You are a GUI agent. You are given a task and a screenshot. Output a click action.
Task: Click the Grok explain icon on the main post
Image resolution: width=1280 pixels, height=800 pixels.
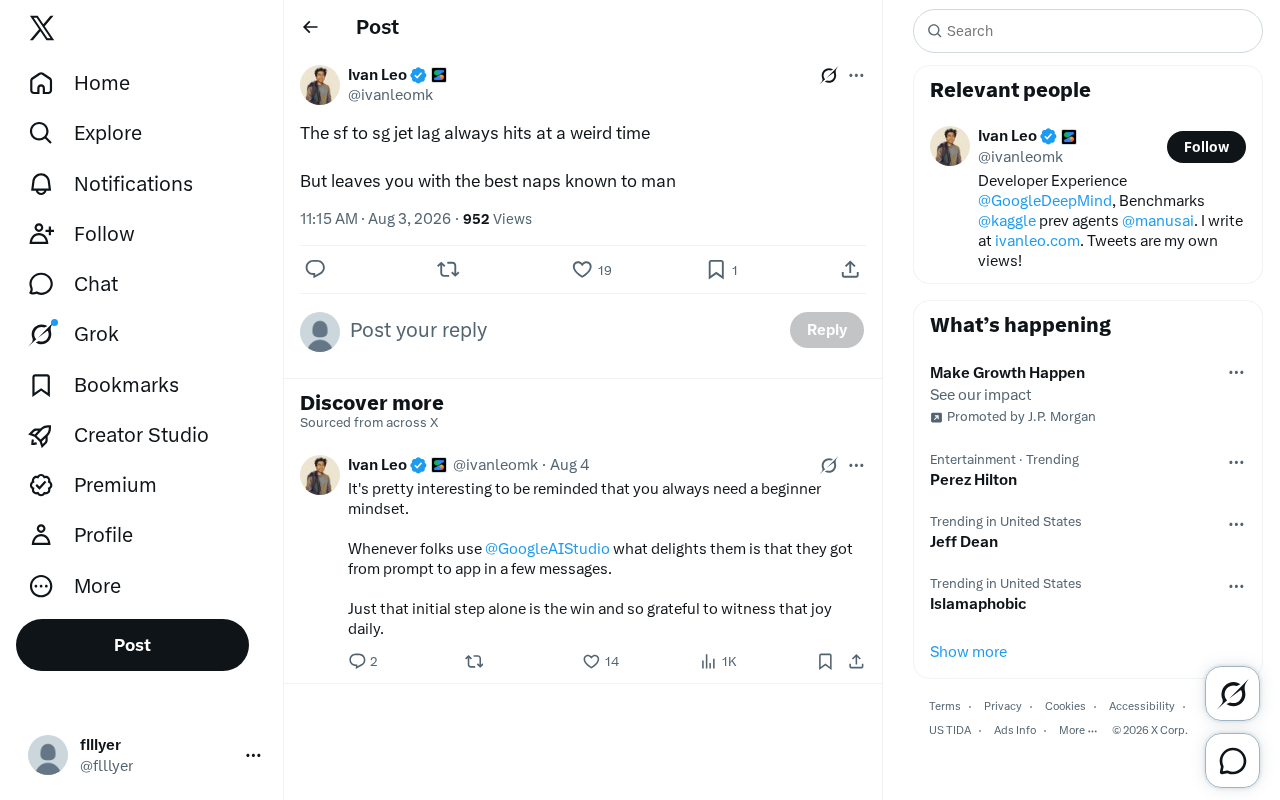click(829, 75)
